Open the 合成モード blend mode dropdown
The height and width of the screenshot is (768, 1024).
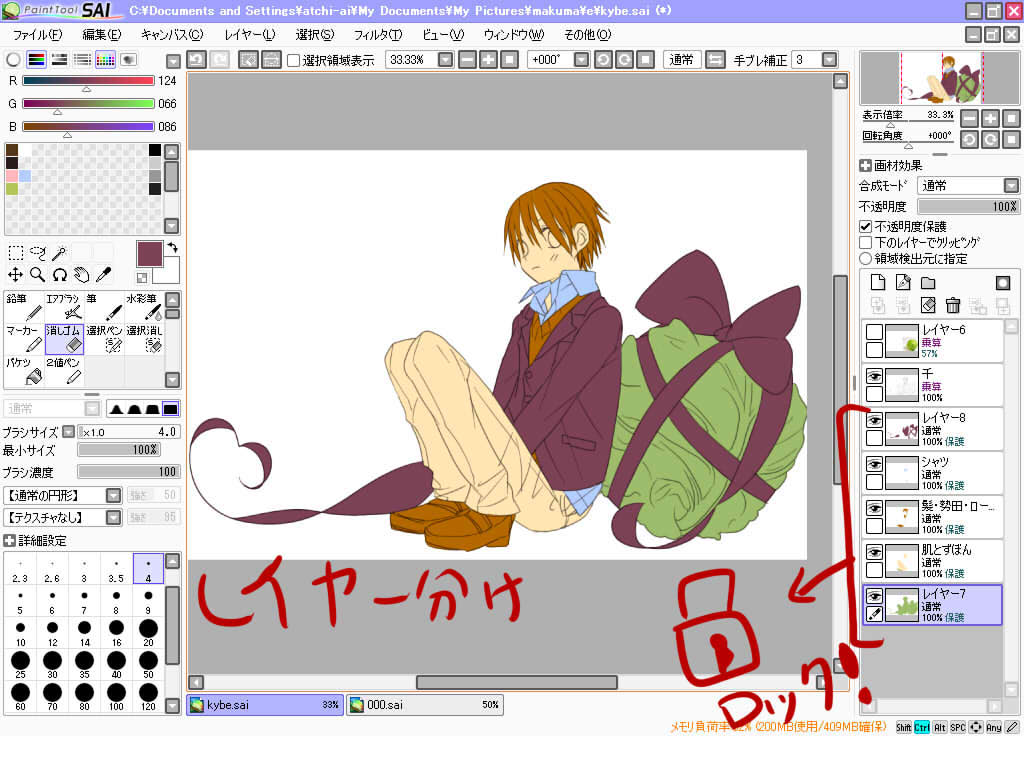click(x=1011, y=185)
